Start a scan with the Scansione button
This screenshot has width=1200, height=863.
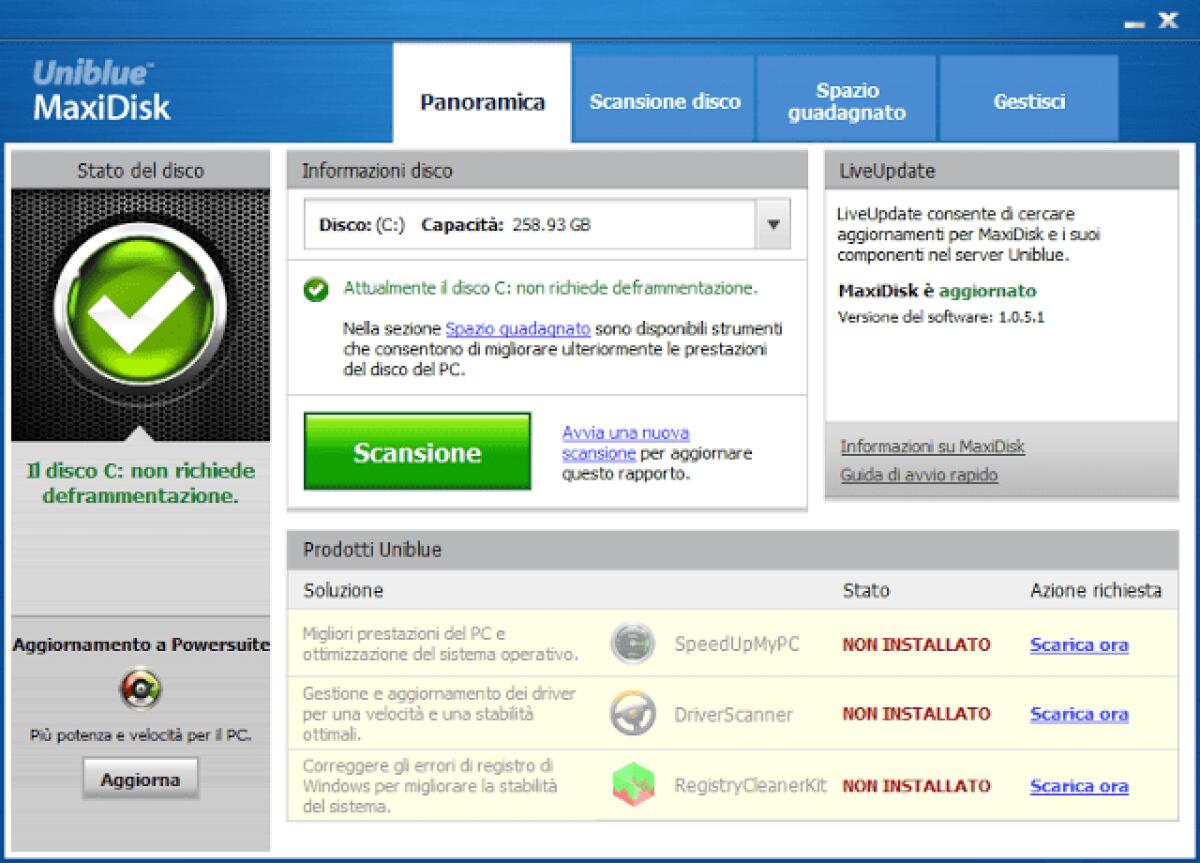(415, 453)
